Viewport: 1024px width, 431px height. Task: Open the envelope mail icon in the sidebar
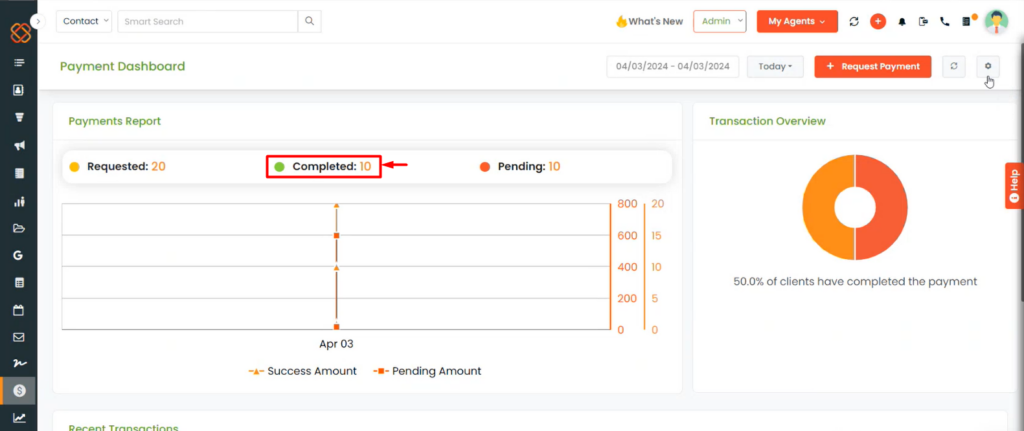(x=19, y=337)
